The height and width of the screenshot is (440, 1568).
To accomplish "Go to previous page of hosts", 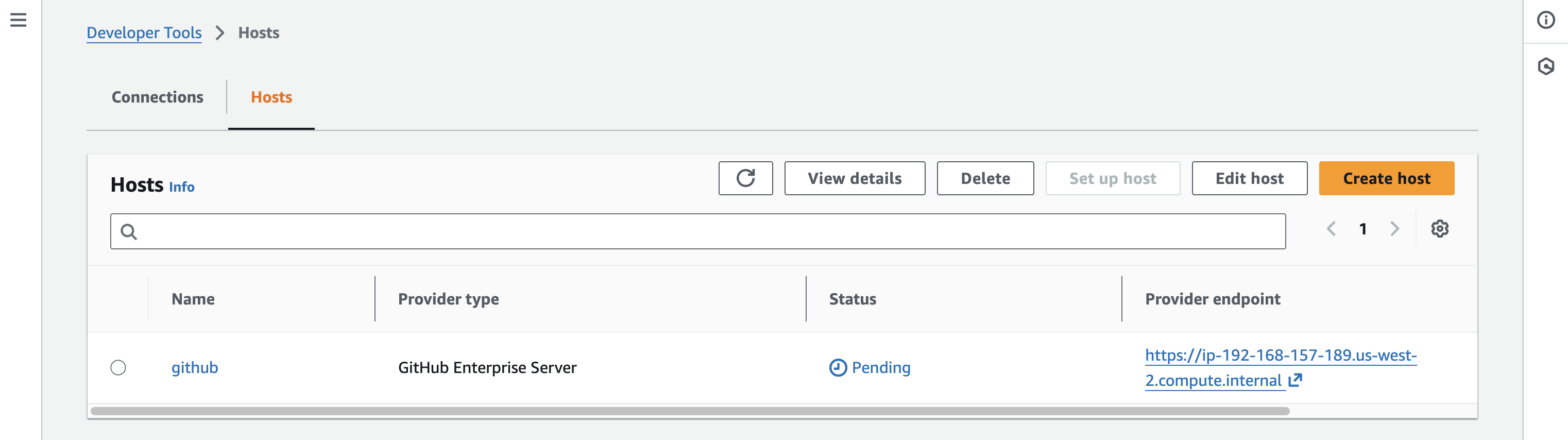I will 1331,229.
